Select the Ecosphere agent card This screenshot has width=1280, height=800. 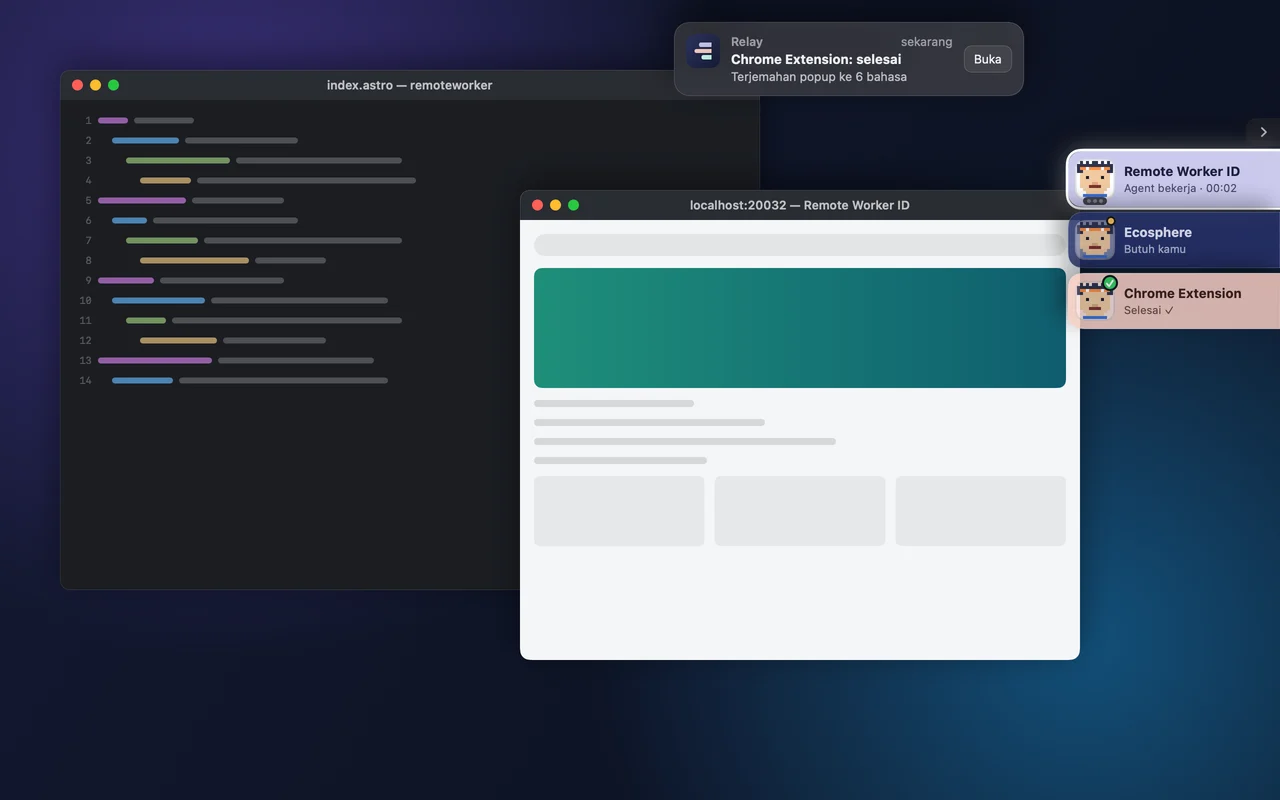coord(1174,240)
